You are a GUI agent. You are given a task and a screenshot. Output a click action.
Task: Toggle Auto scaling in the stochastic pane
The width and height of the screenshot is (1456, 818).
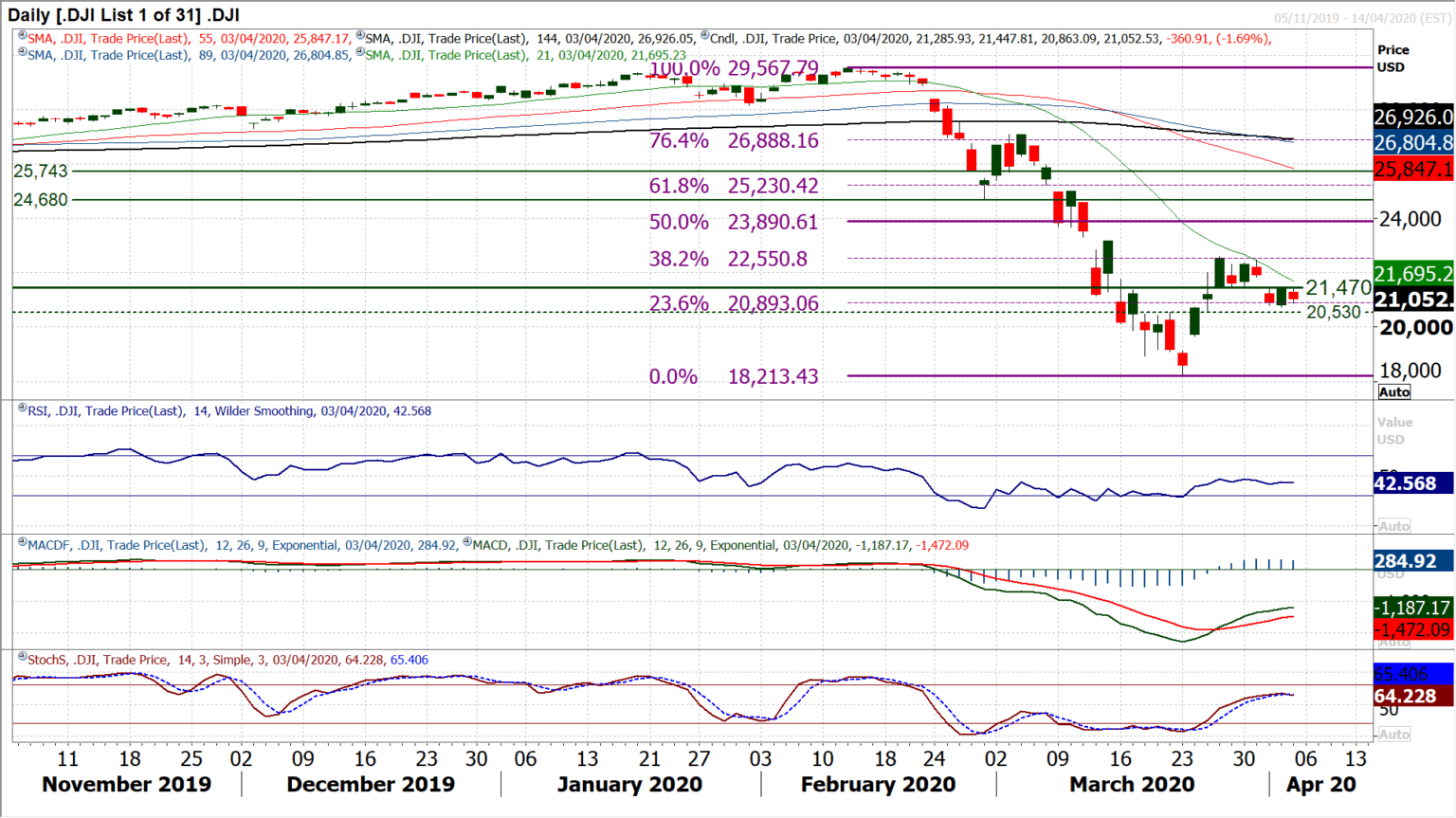point(1393,735)
